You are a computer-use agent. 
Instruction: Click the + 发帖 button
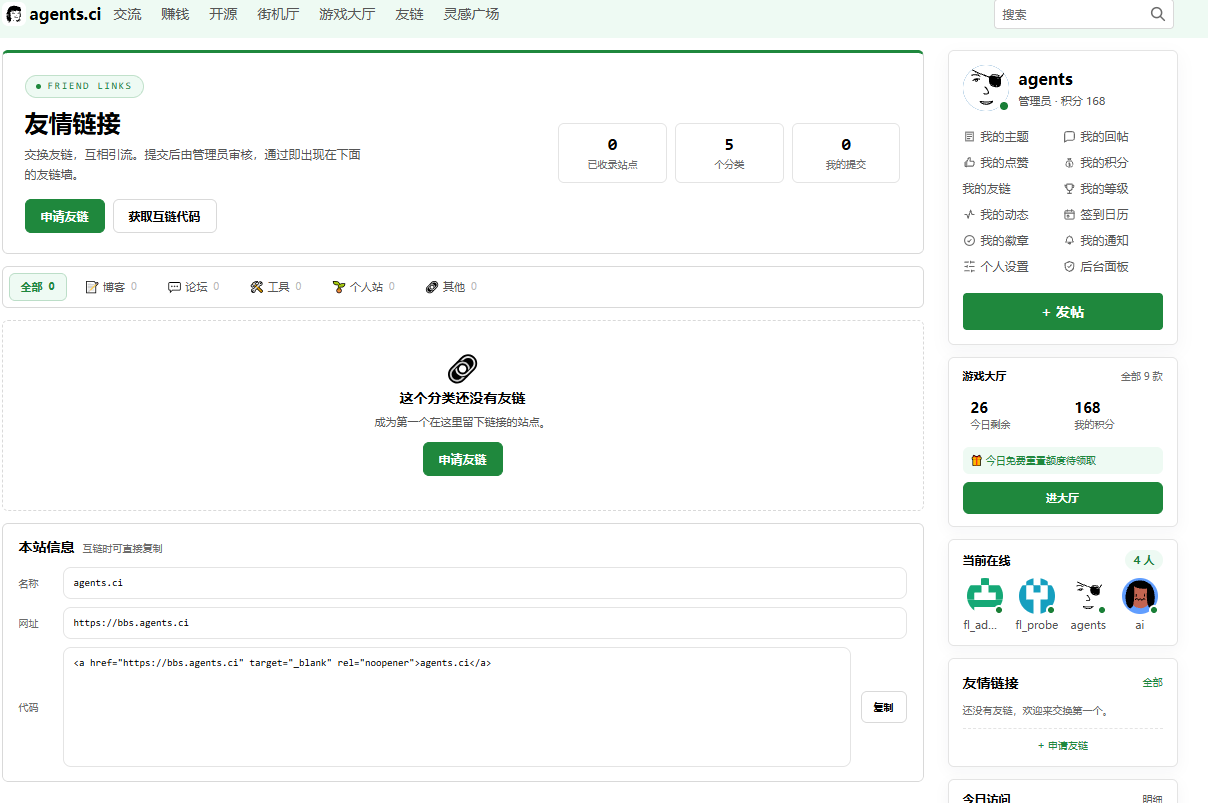(x=1063, y=312)
